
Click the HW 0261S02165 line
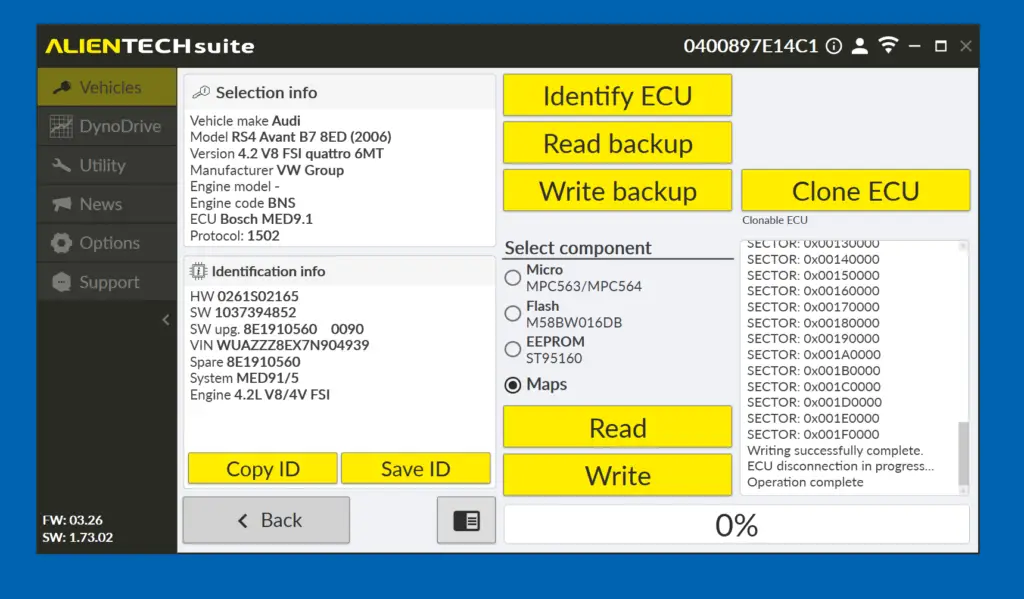[x=244, y=296]
